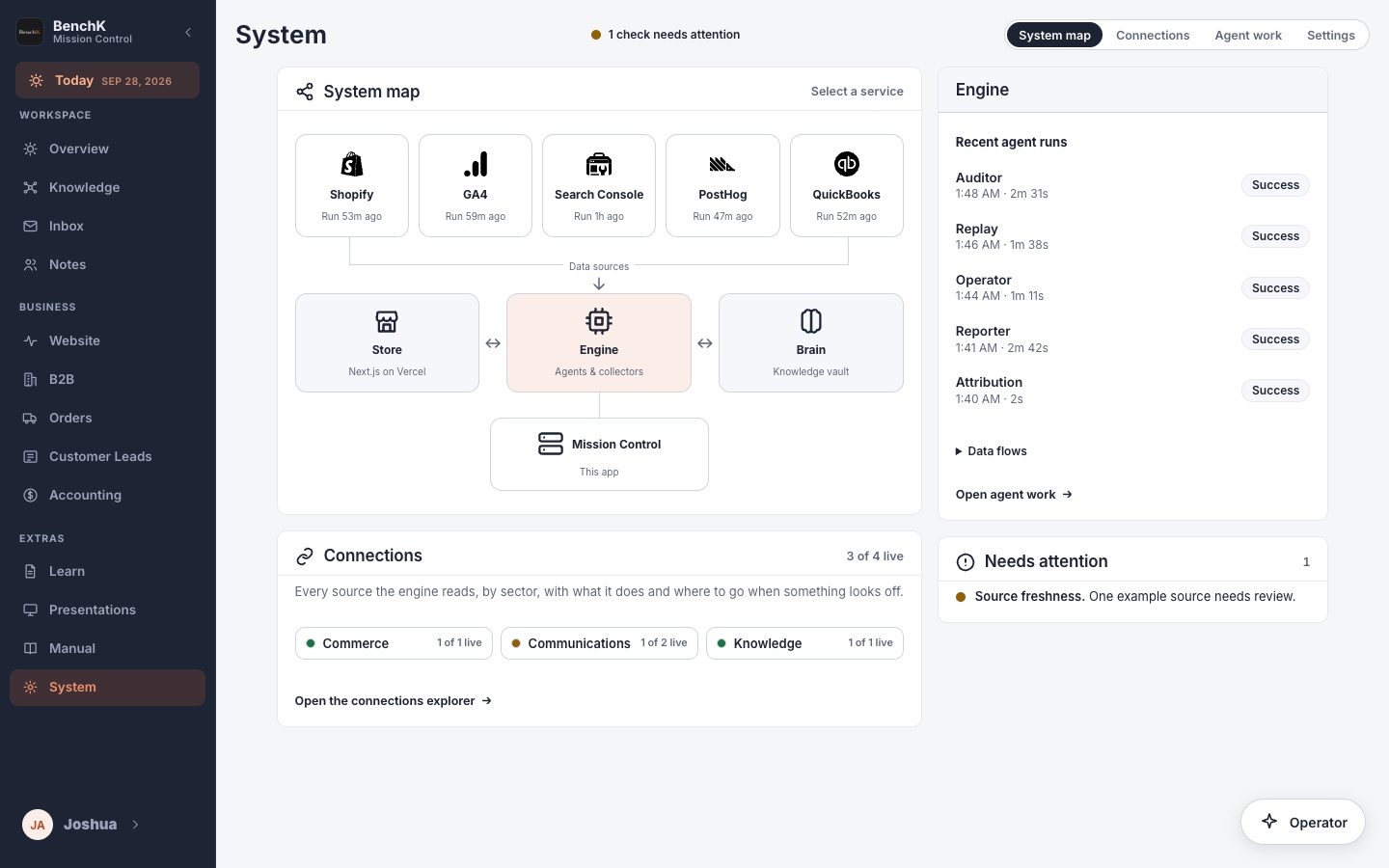Click the Engine chip icon
The height and width of the screenshot is (868, 1389).
(x=599, y=321)
